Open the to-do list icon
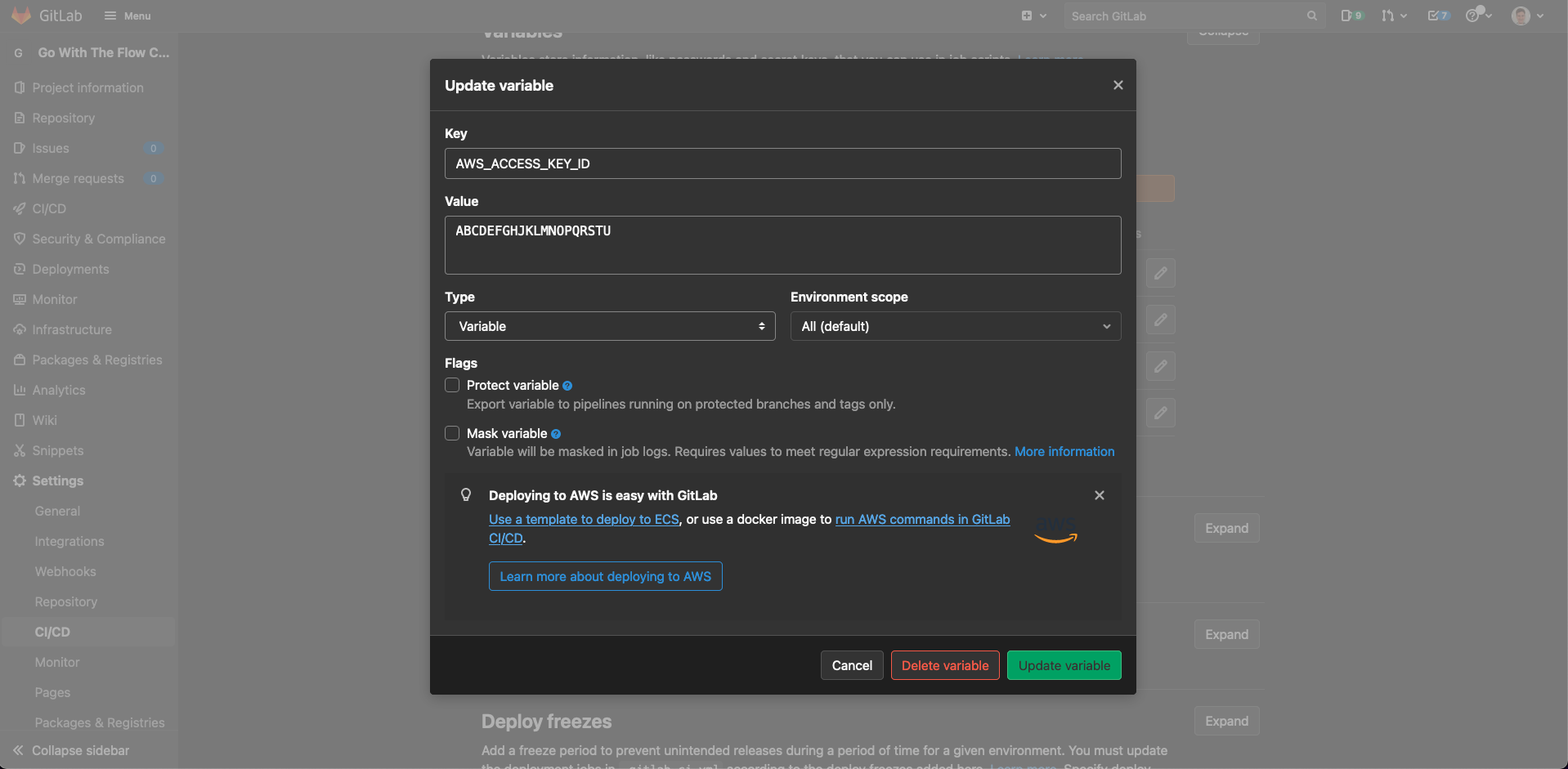 click(1438, 16)
